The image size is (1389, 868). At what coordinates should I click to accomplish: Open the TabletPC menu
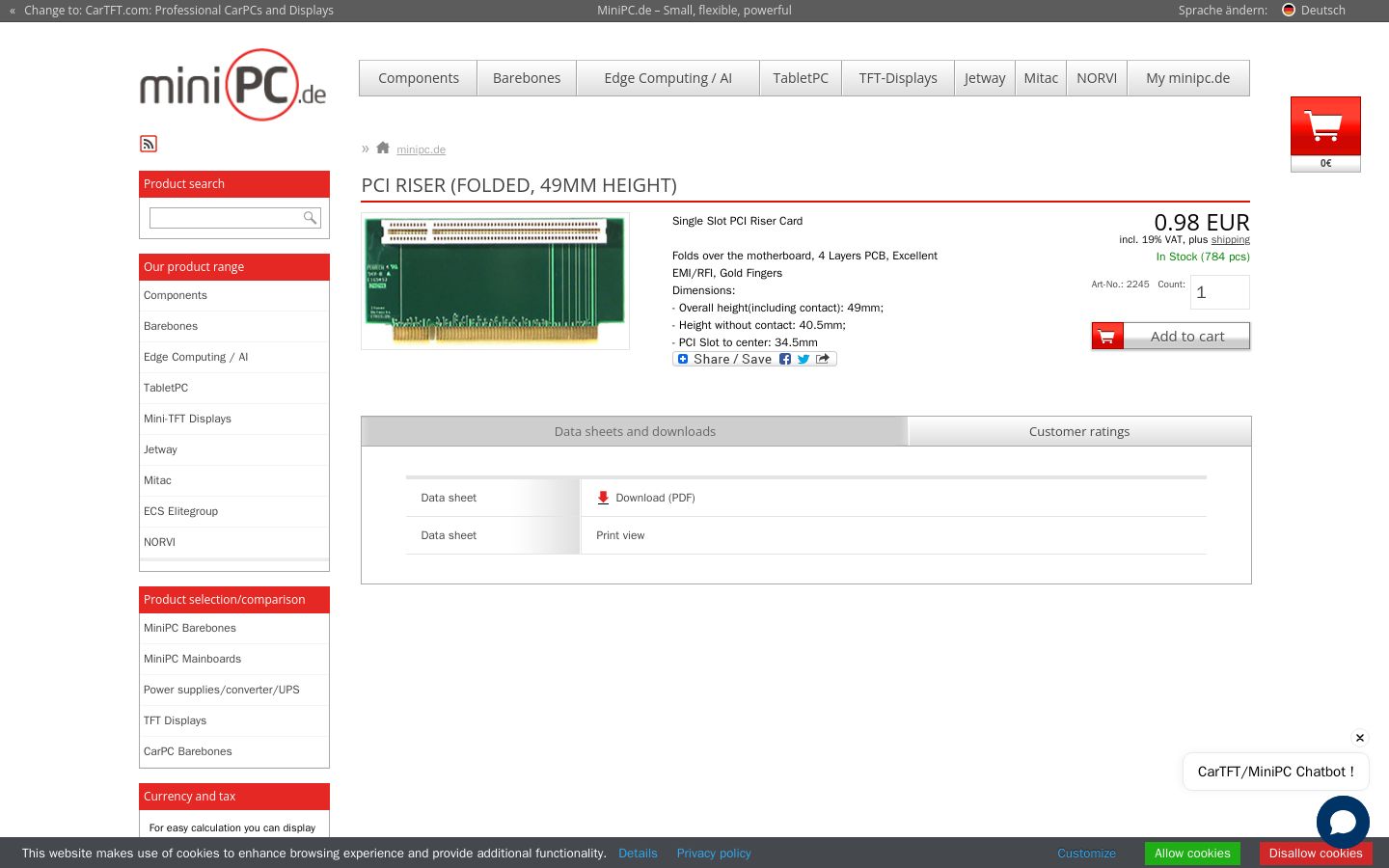(x=801, y=78)
